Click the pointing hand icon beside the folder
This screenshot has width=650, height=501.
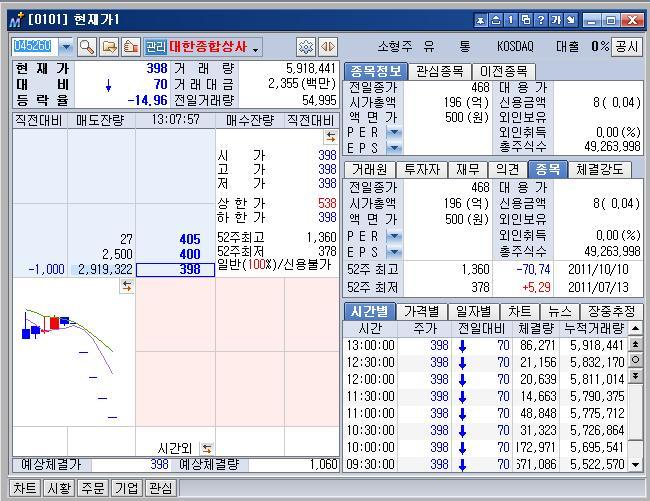pyautogui.click(x=131, y=47)
